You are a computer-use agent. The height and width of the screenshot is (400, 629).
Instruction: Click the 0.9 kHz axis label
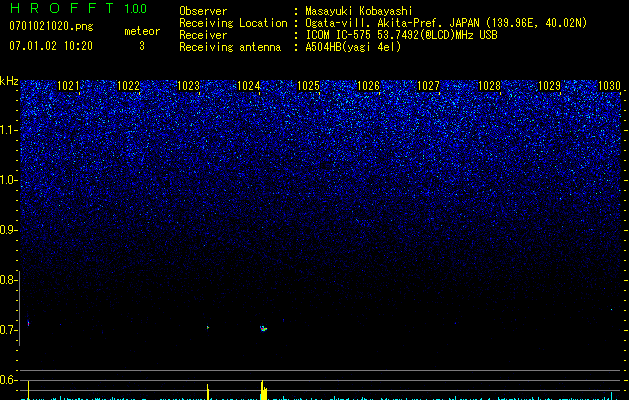pos(8,230)
